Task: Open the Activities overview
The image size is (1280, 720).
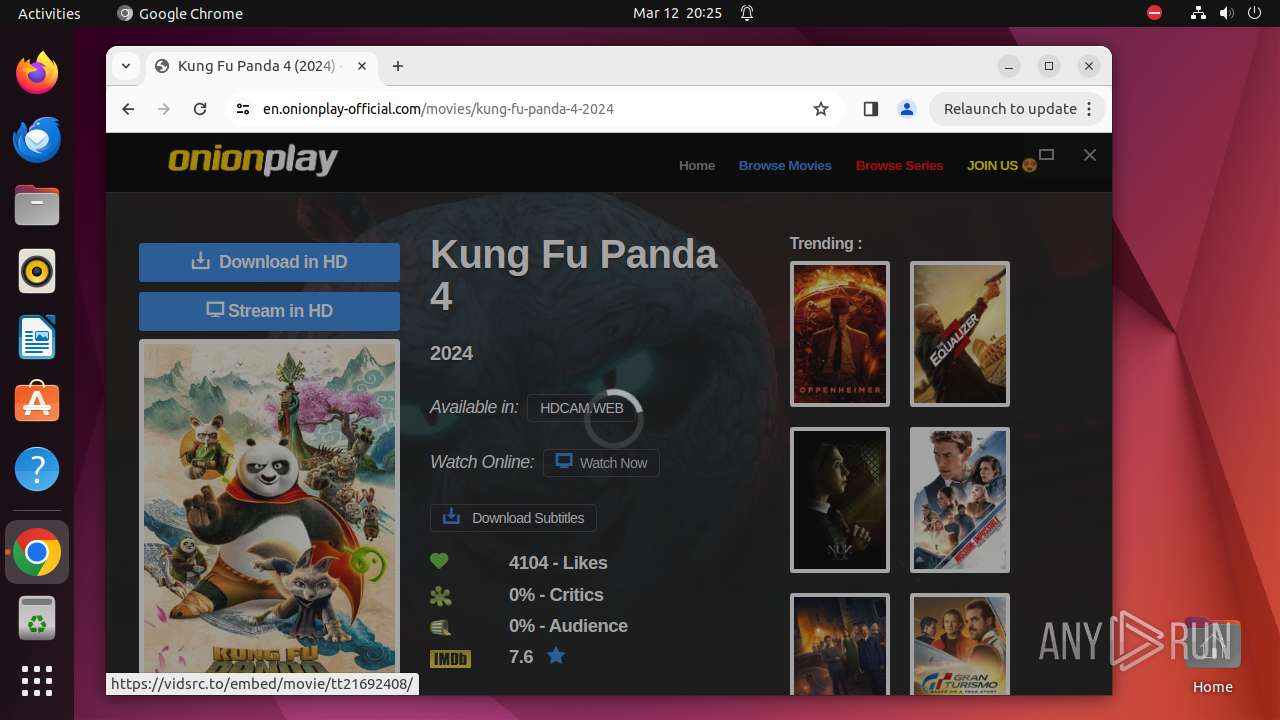Action: pos(49,13)
